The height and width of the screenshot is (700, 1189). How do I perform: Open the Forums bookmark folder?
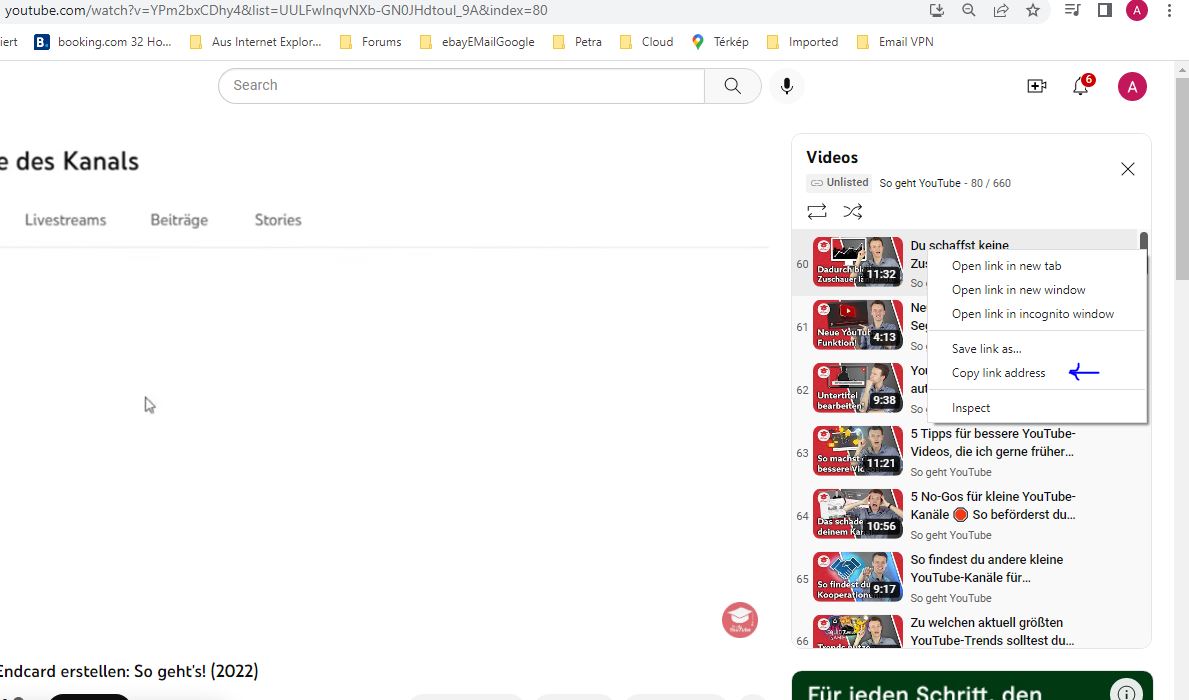point(371,42)
